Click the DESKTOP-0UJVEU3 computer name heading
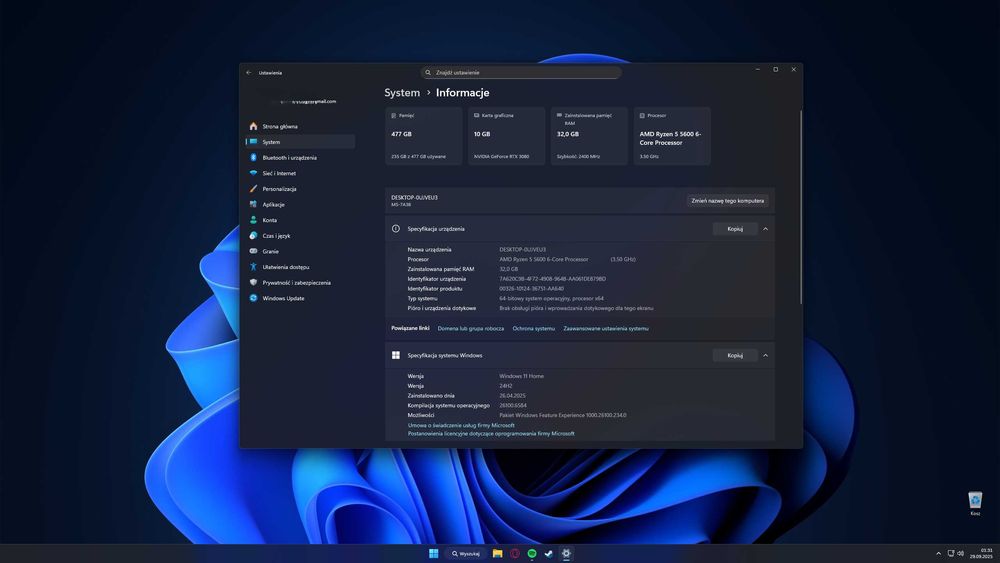Image resolution: width=1000 pixels, height=563 pixels. click(x=415, y=198)
